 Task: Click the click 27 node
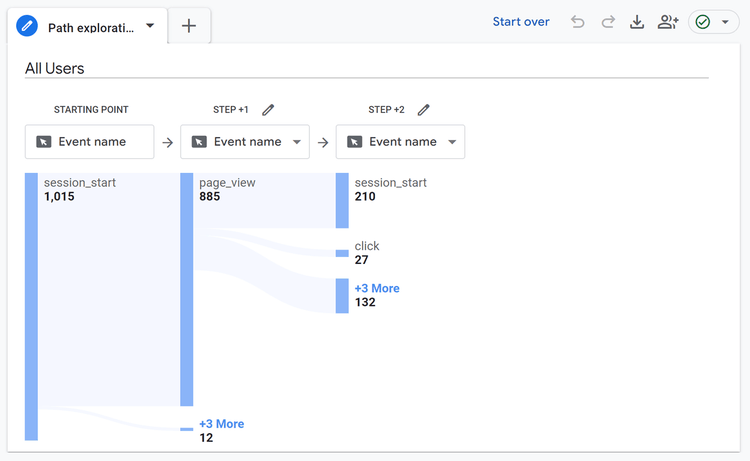click(x=342, y=253)
